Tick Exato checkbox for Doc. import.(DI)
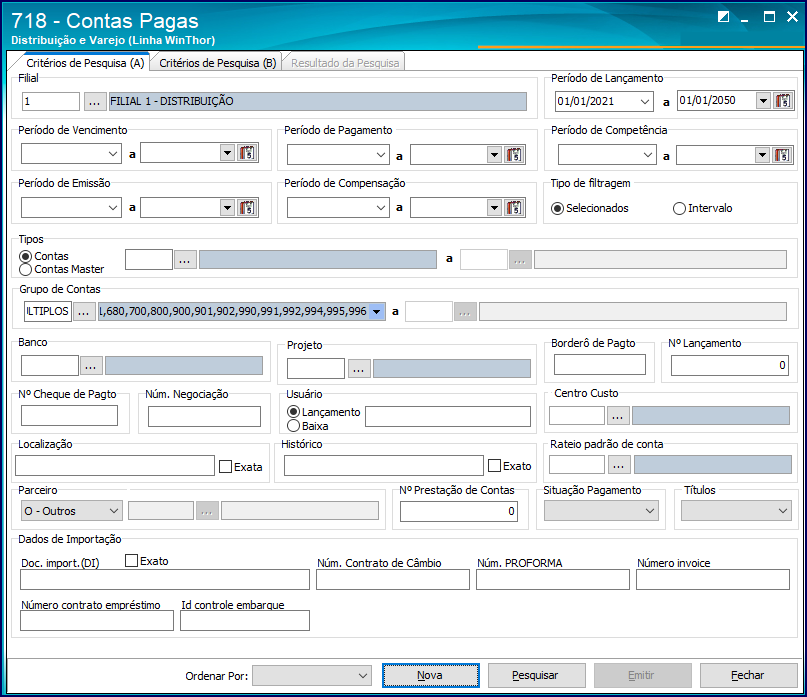The width and height of the screenshot is (807, 697). point(131,561)
